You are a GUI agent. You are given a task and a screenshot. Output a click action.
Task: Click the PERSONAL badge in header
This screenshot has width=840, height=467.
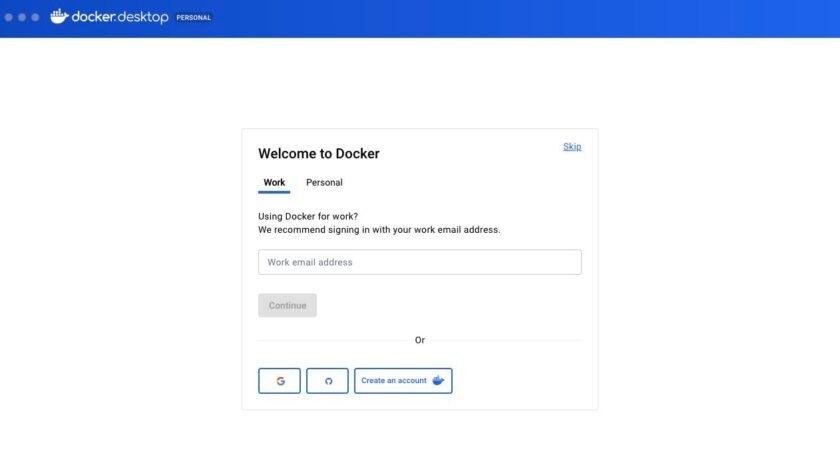pos(194,18)
